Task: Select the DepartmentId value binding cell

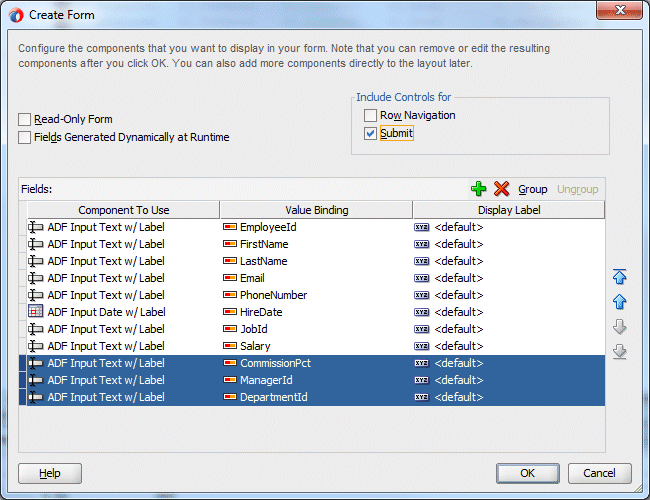Action: (317, 397)
